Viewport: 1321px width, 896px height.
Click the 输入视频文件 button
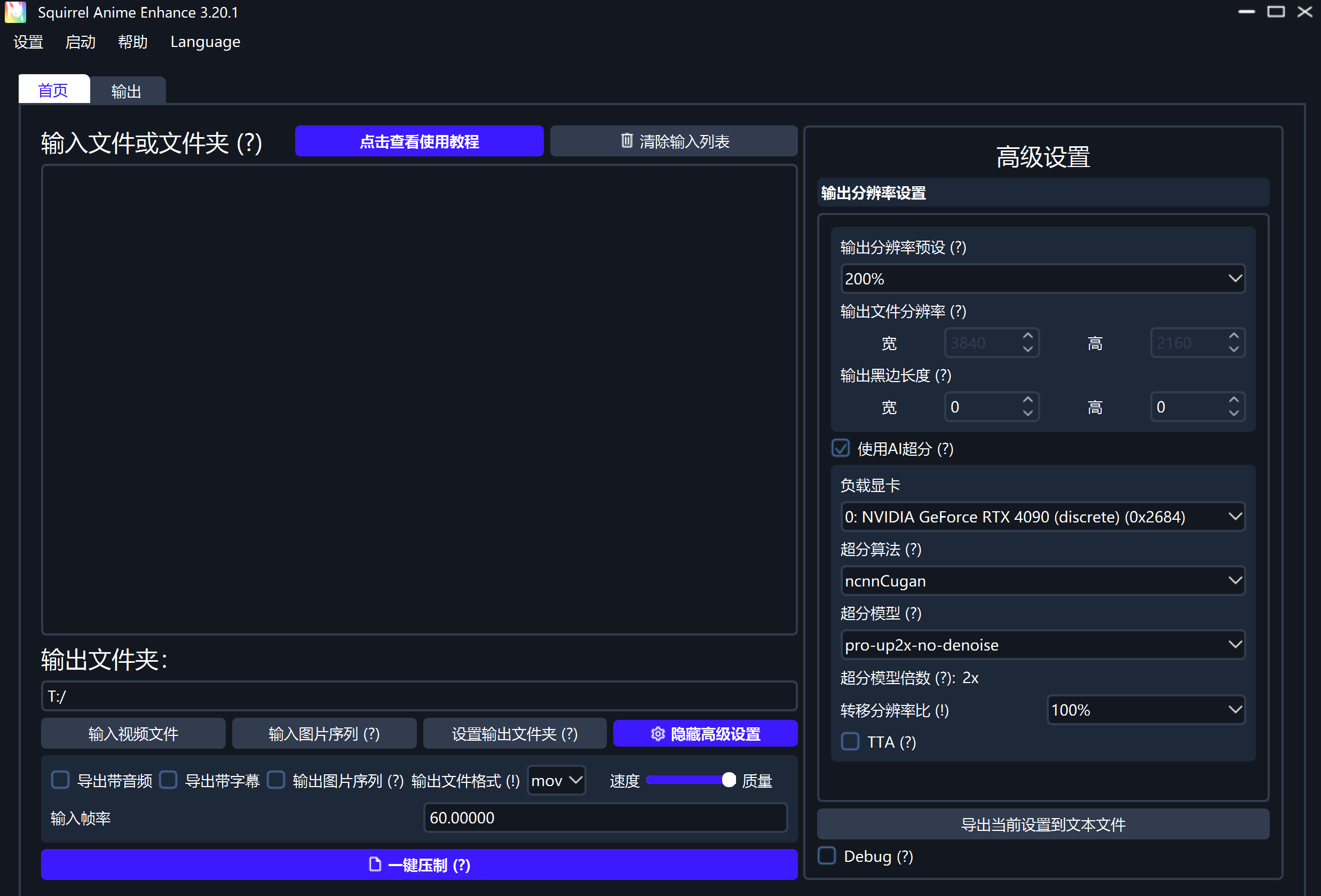pyautogui.click(x=133, y=734)
